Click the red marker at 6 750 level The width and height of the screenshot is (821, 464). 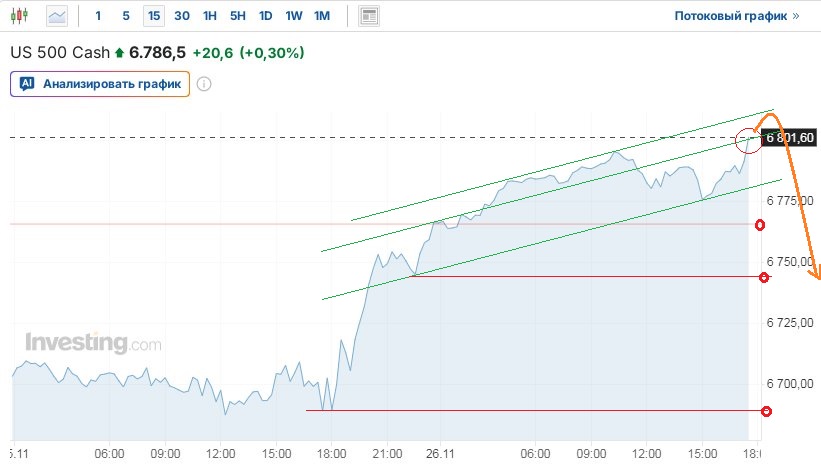pyautogui.click(x=764, y=276)
